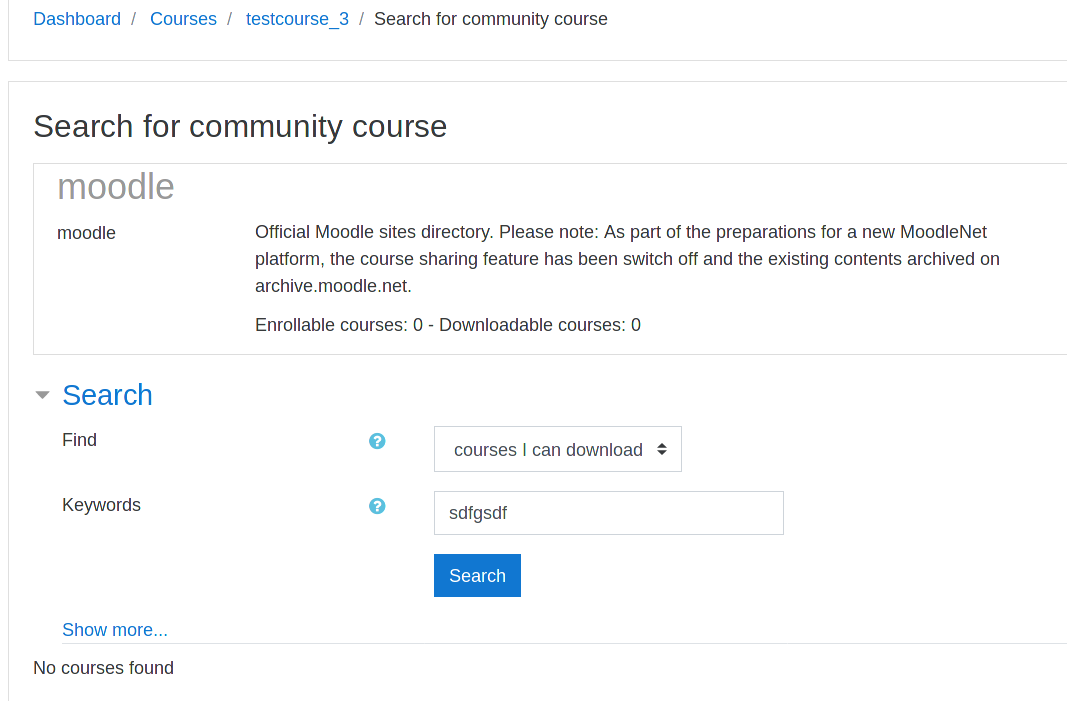Viewport: 1067px width, 701px height.
Task: Open the 'courses I can download' dropdown
Action: coord(557,449)
